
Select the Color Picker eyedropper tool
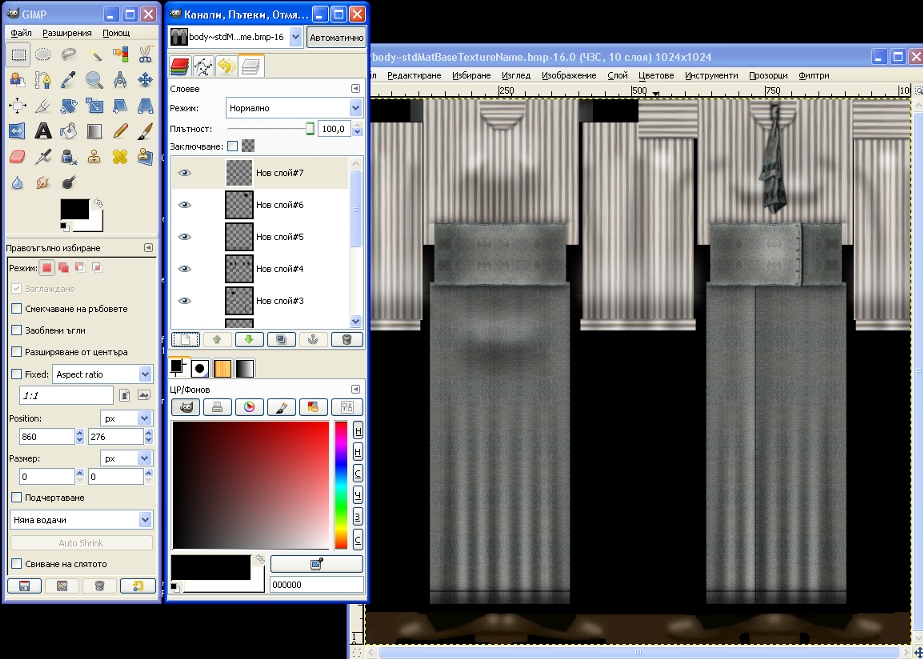pos(69,80)
